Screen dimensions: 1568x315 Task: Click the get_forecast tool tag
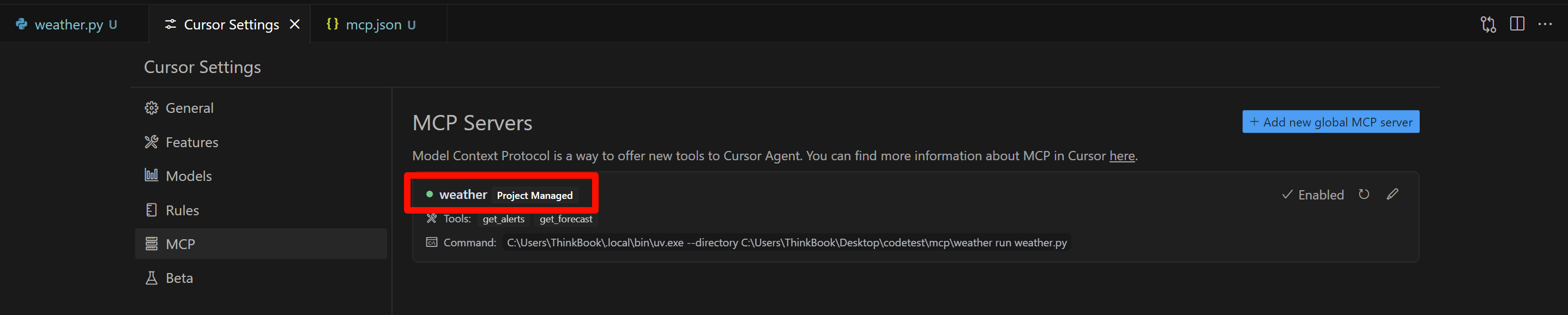(565, 219)
